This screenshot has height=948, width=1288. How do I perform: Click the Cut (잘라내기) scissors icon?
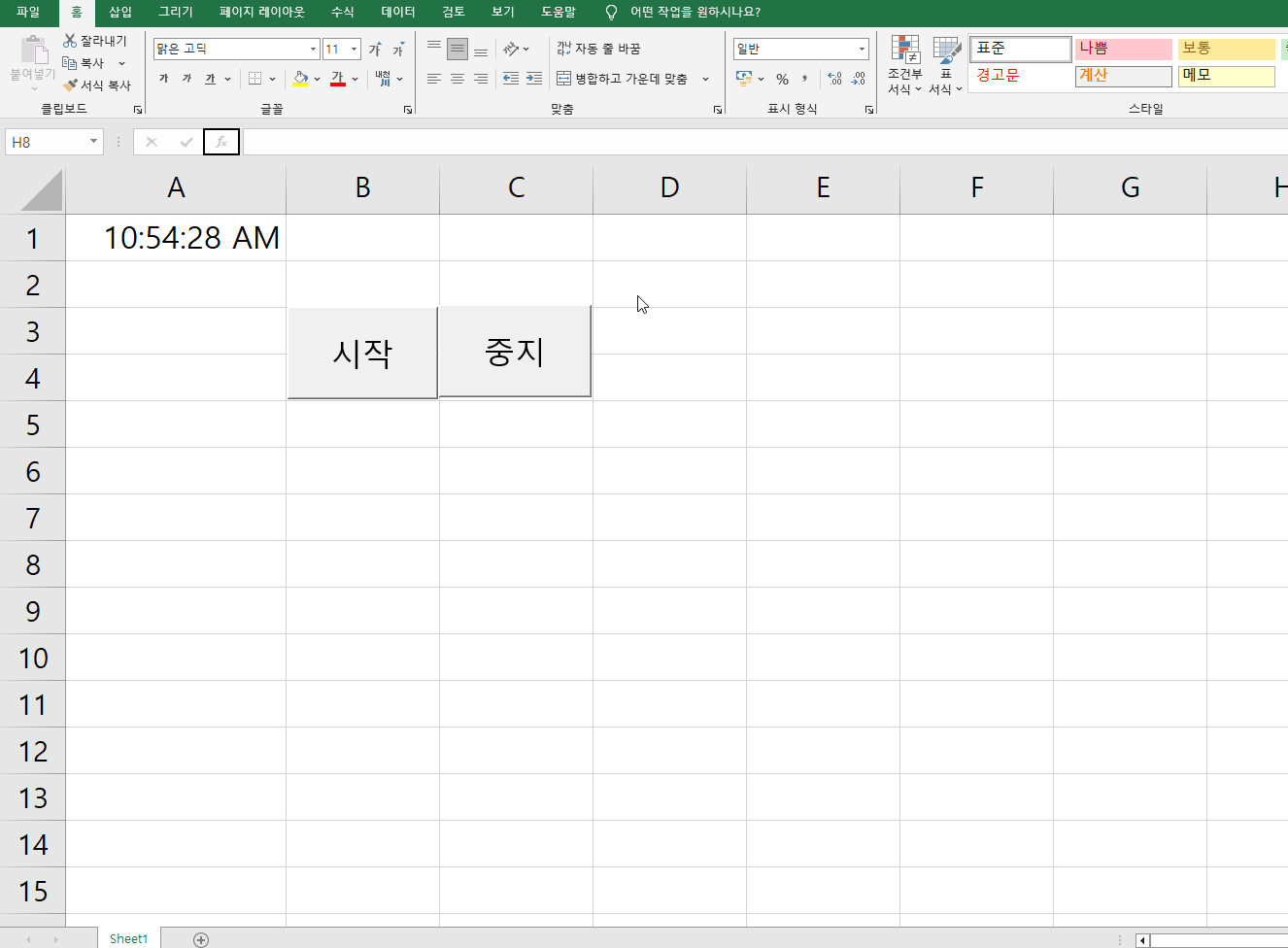coord(70,41)
